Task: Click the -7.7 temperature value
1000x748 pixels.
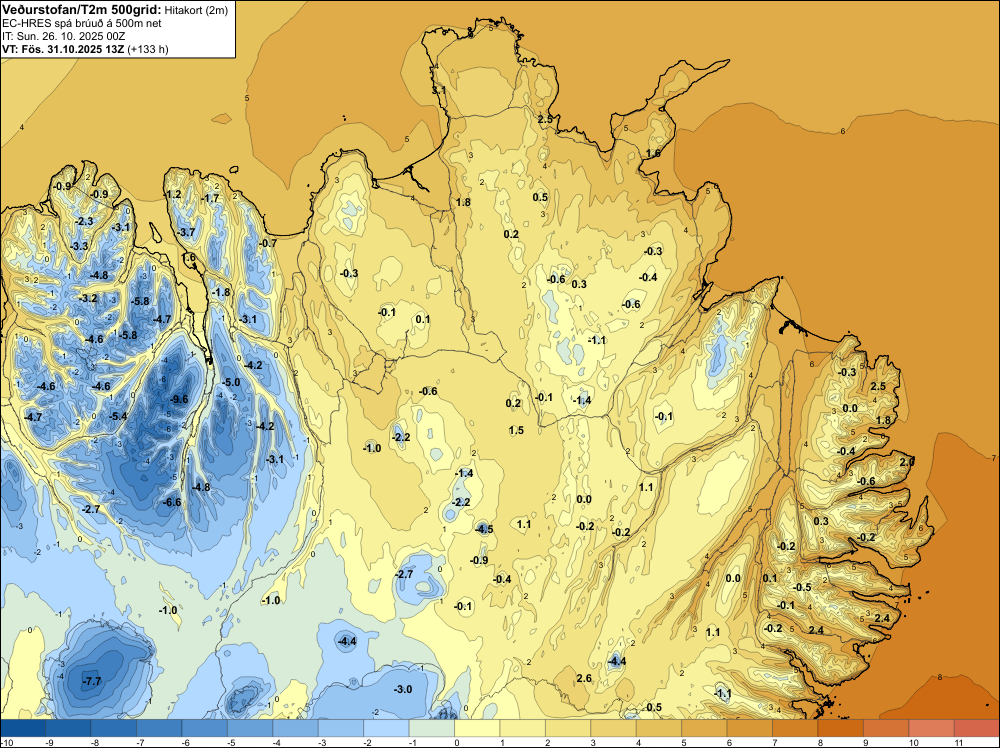Action: pyautogui.click(x=92, y=682)
